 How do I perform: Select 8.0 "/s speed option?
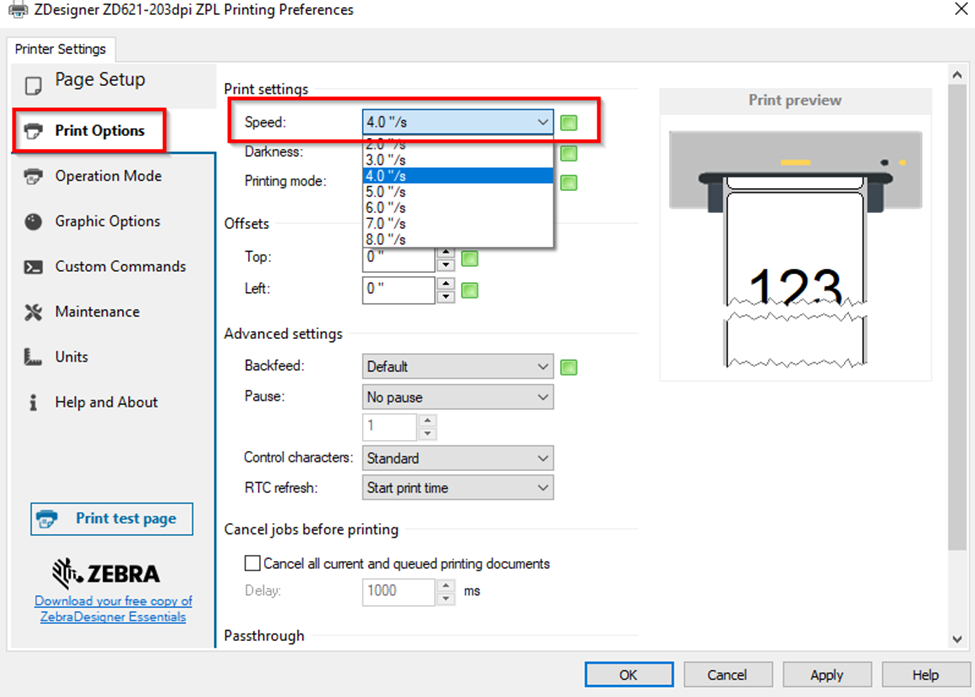pos(458,239)
